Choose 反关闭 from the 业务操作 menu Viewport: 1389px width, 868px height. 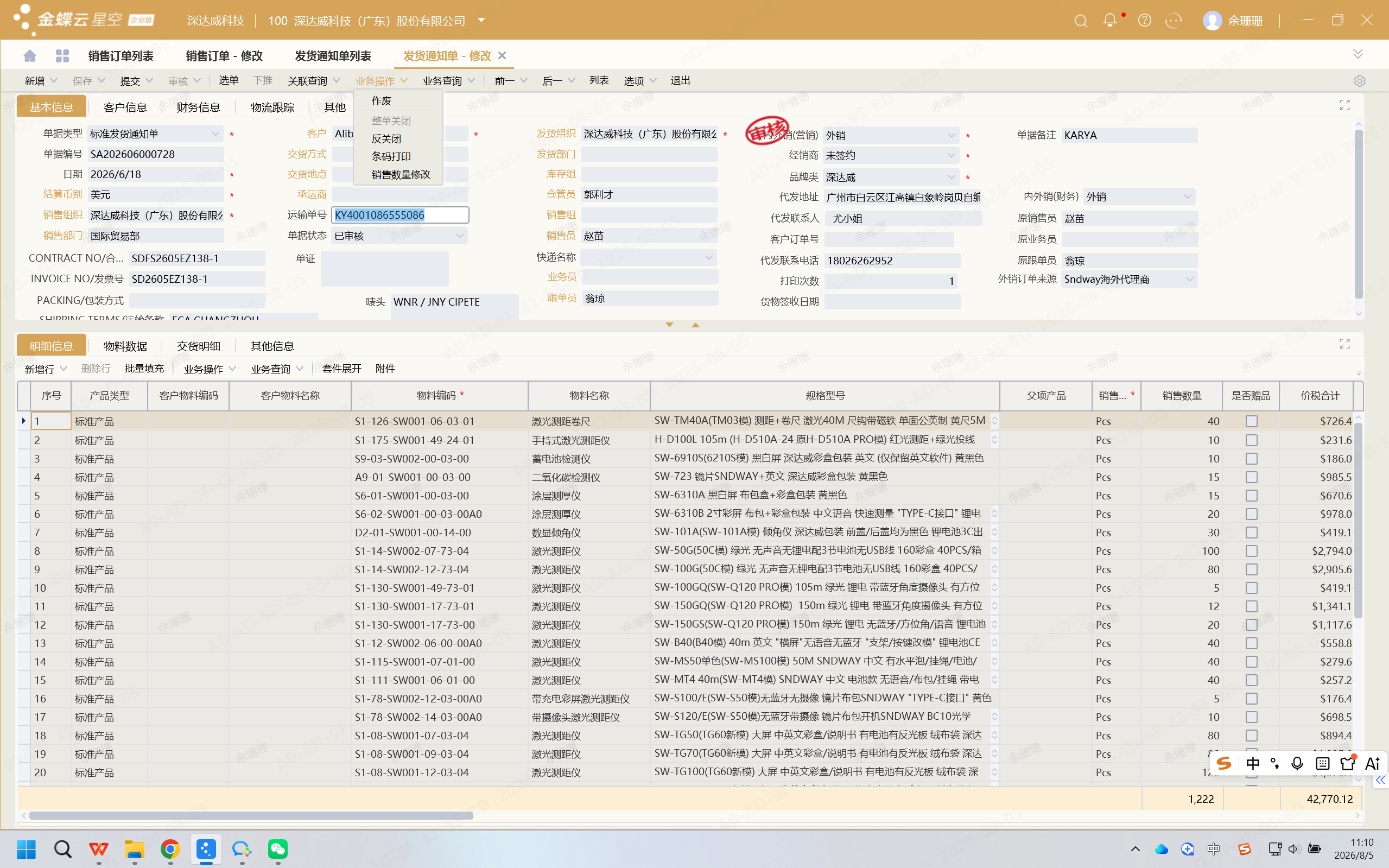click(x=386, y=139)
